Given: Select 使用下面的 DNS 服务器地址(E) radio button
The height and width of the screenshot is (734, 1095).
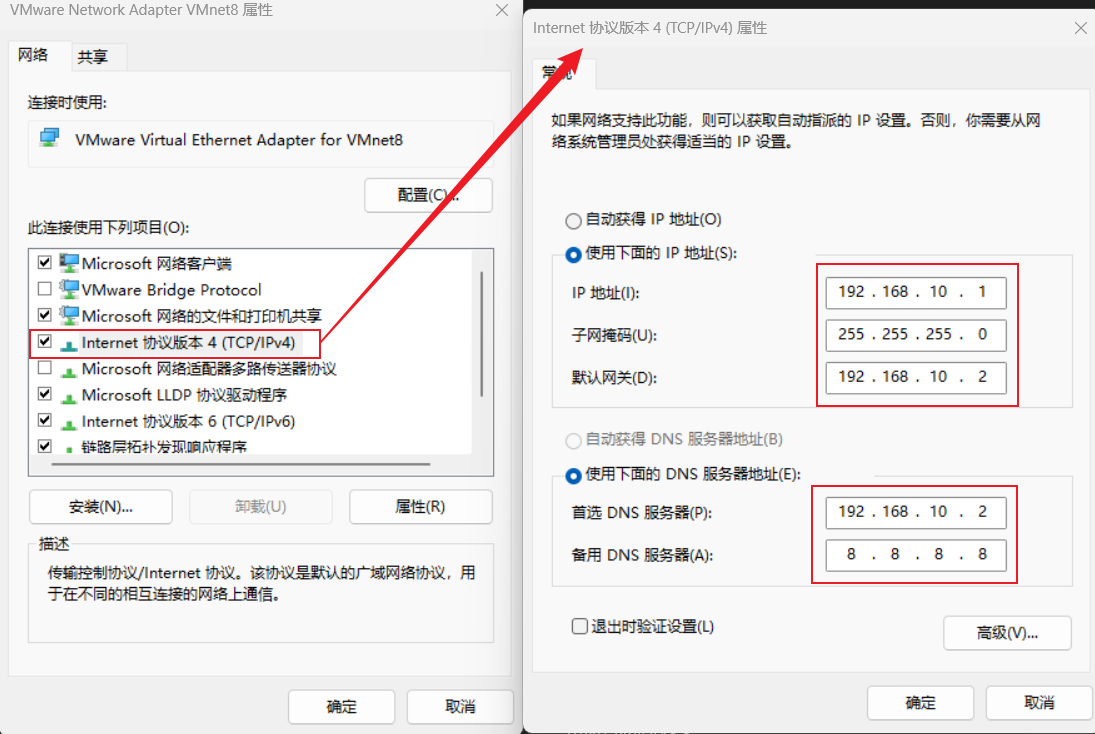Looking at the screenshot, I should click(x=573, y=476).
